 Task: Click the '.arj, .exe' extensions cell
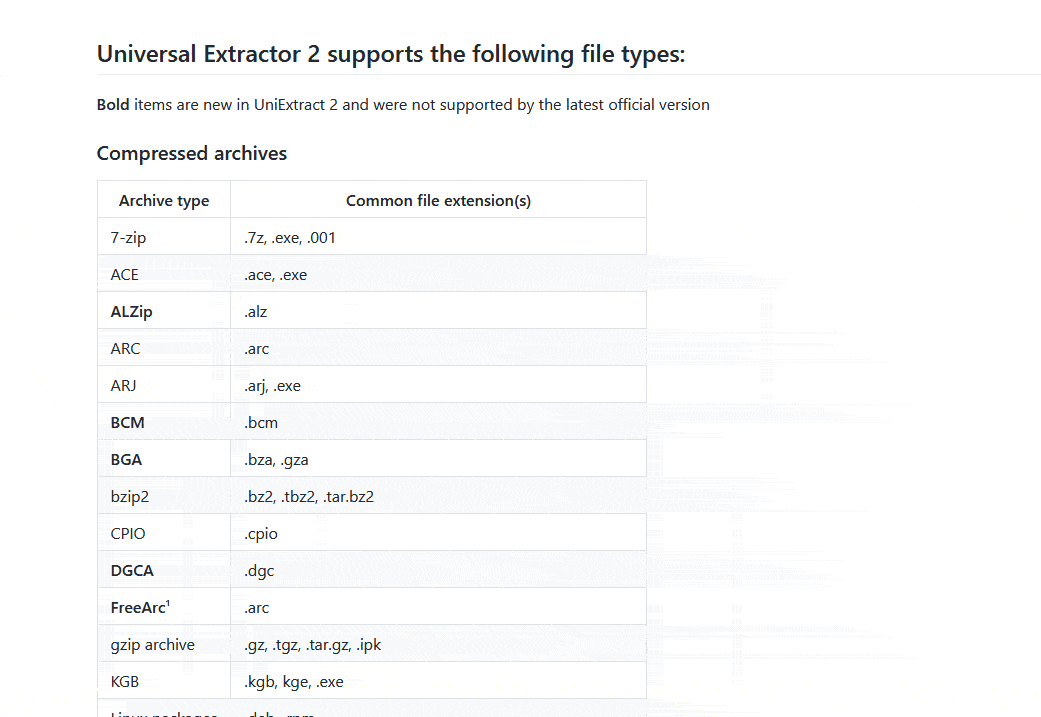pos(438,385)
